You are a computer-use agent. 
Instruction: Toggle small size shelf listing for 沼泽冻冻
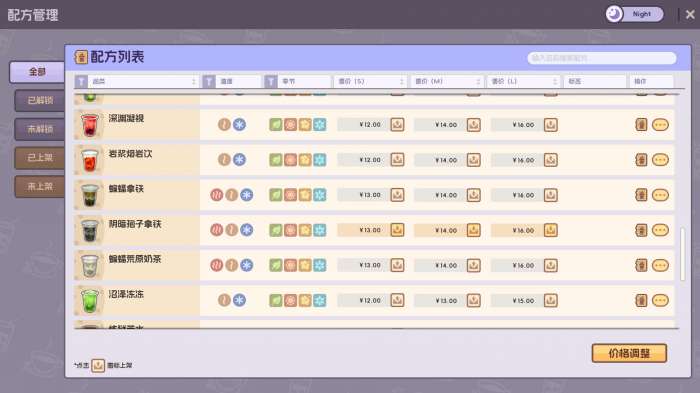pos(397,300)
